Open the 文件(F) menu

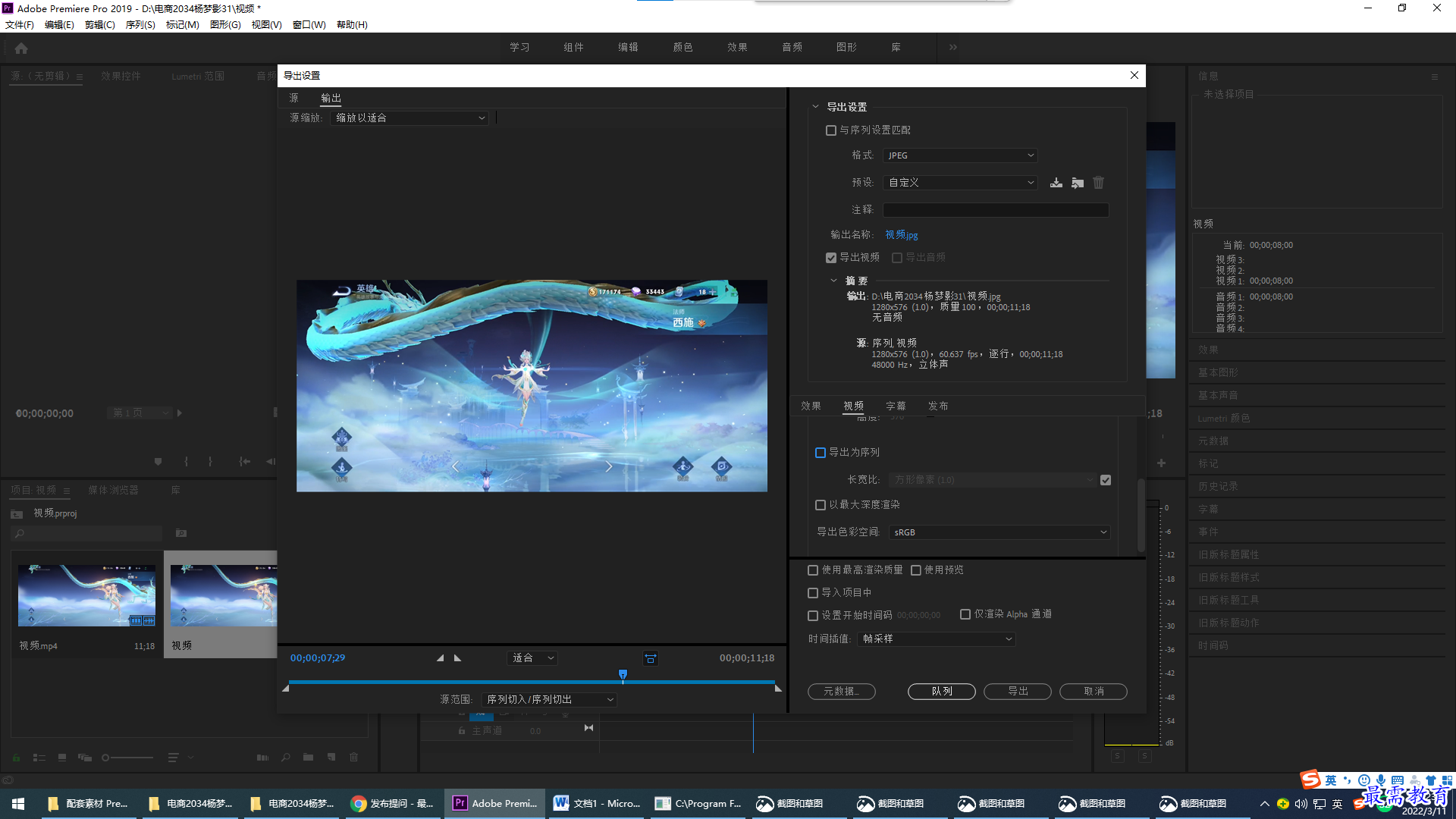click(x=20, y=25)
